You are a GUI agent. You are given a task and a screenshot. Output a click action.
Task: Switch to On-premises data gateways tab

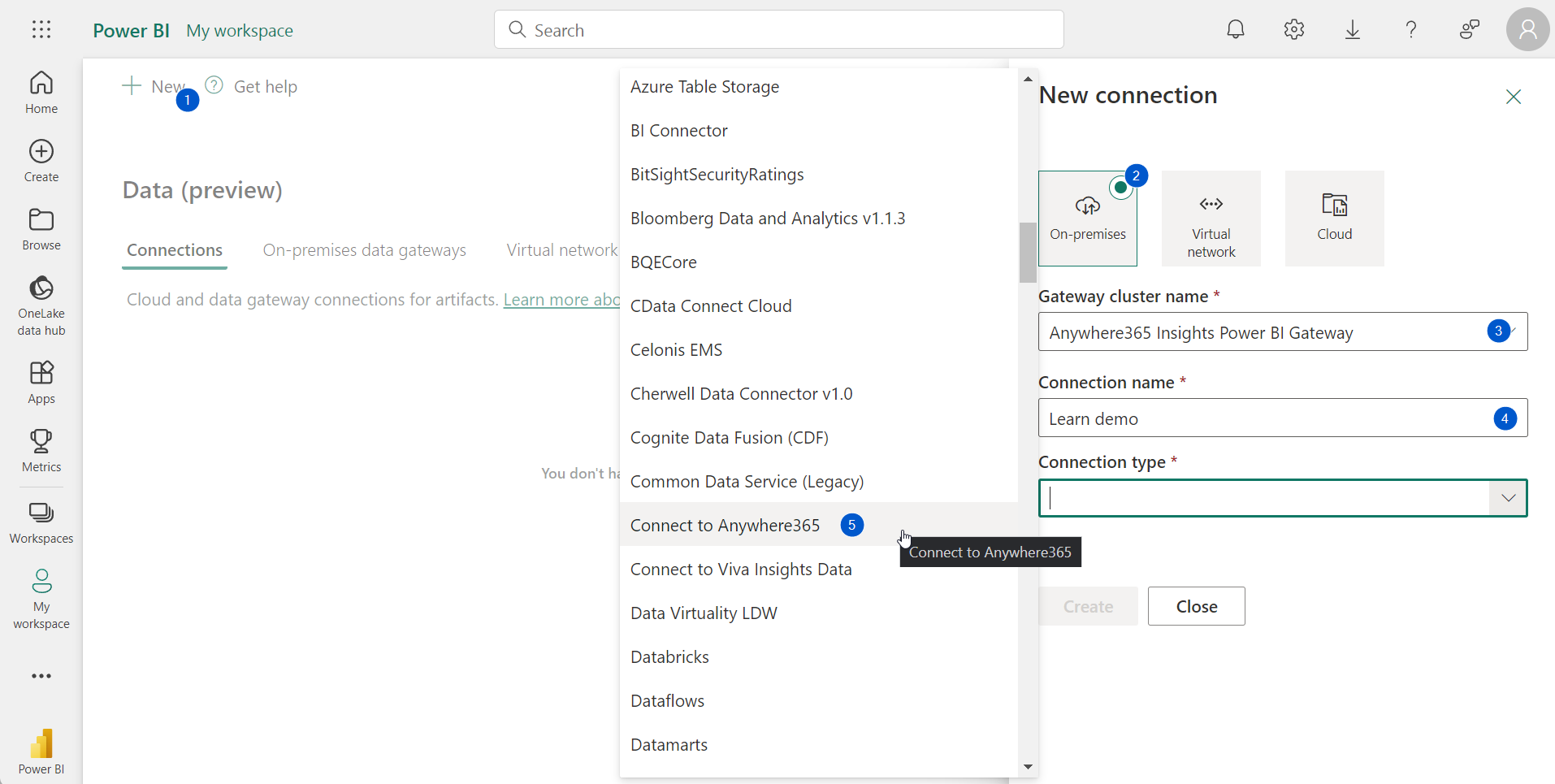(365, 250)
